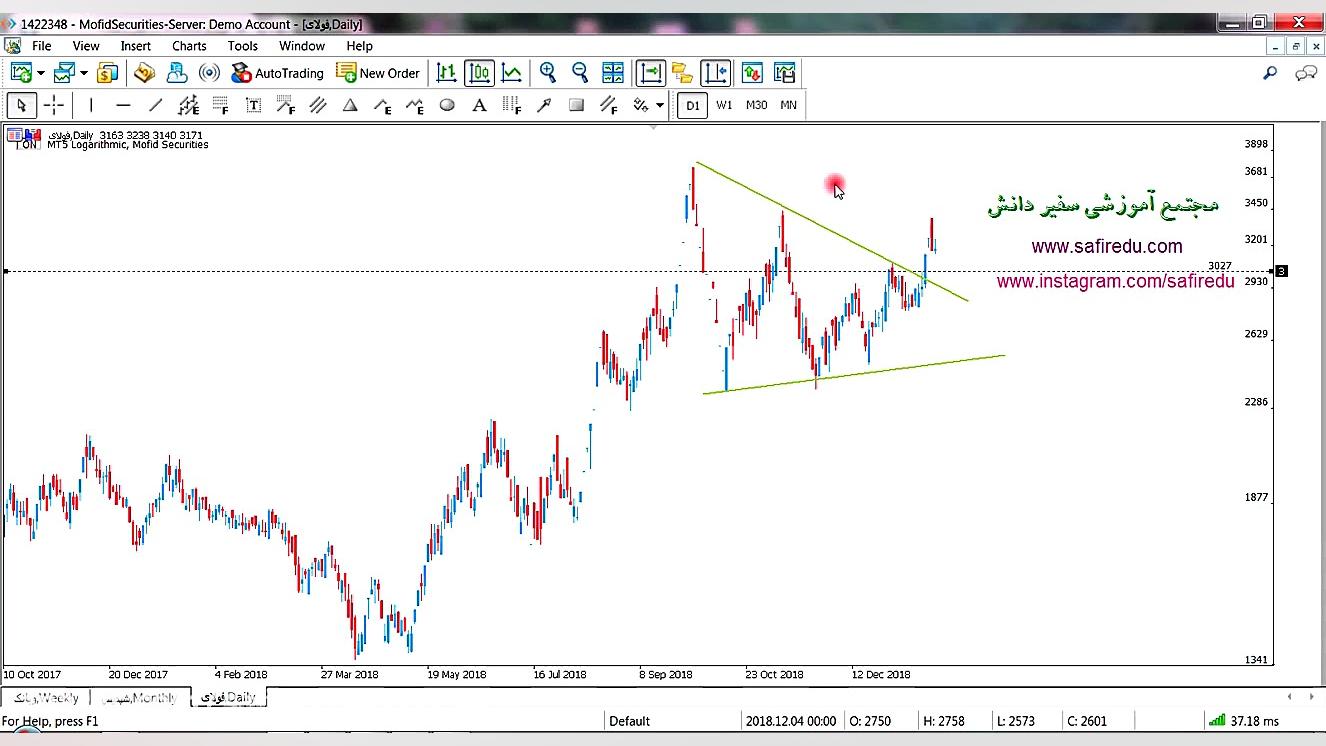Image resolution: width=1326 pixels, height=746 pixels.
Task: Click the Tile Windows icon
Action: [x=613, y=73]
